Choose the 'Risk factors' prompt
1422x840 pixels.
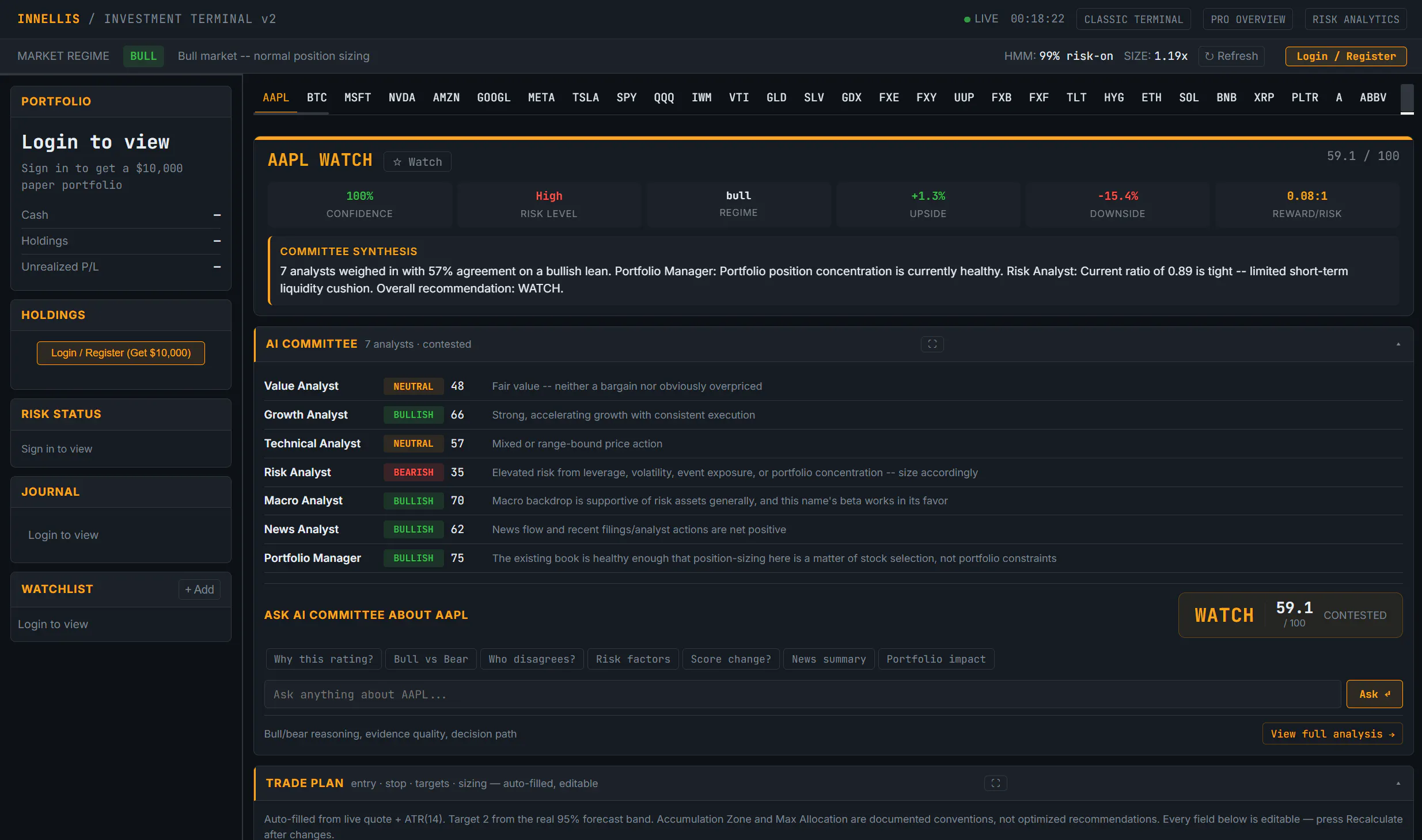633,659
